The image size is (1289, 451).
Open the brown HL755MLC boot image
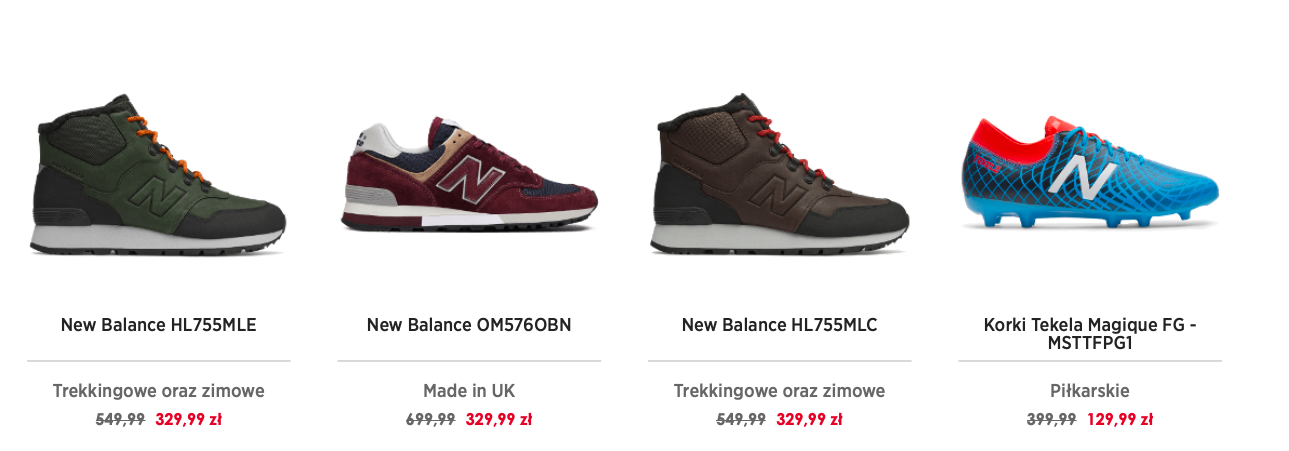tap(779, 178)
